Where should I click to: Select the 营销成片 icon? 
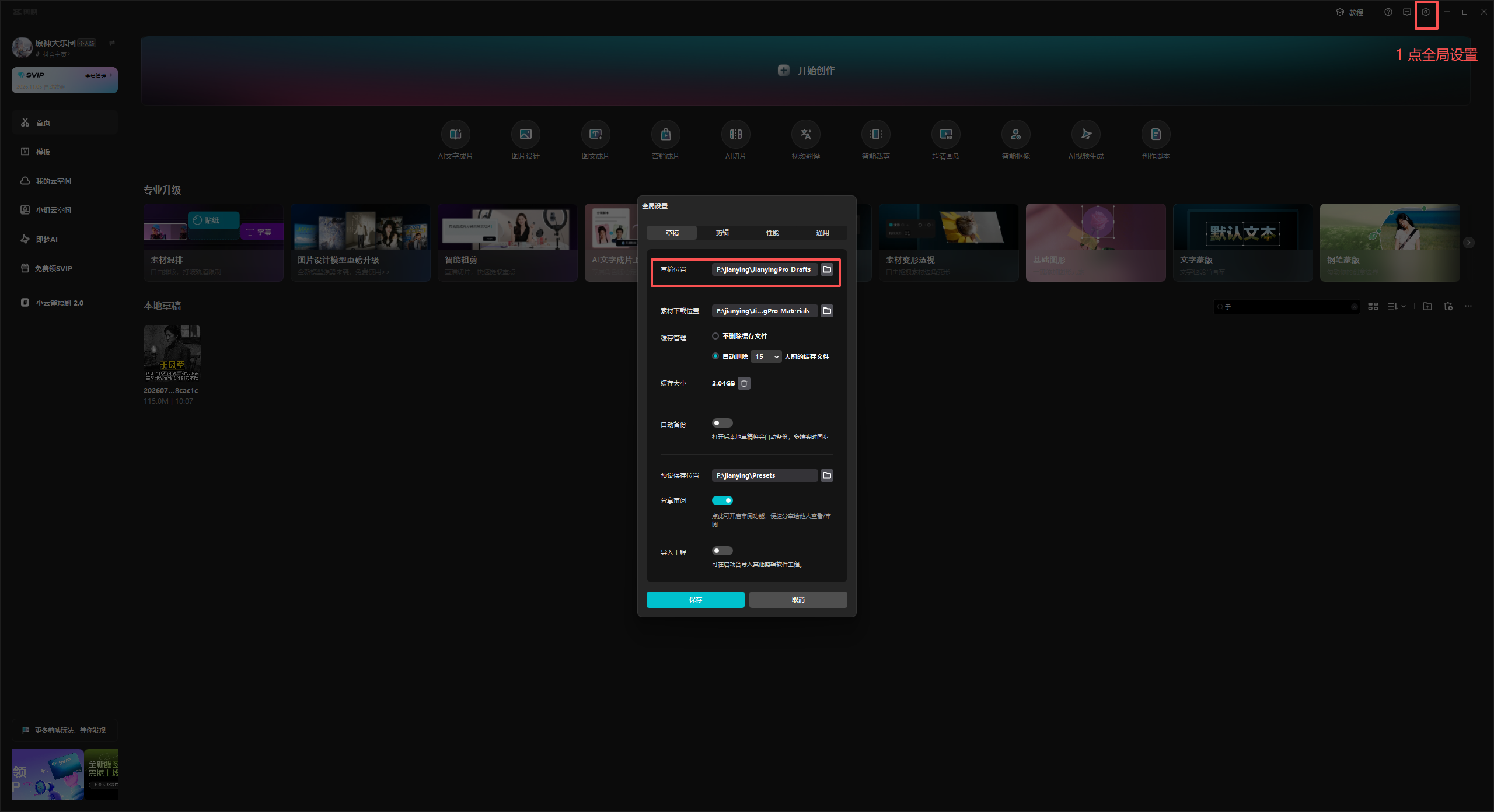[666, 135]
